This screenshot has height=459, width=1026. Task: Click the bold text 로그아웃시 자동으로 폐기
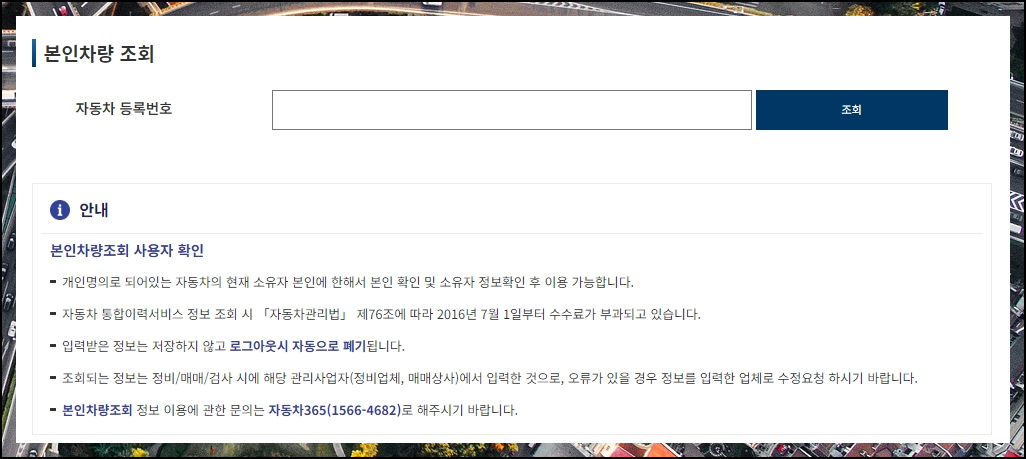298,346
